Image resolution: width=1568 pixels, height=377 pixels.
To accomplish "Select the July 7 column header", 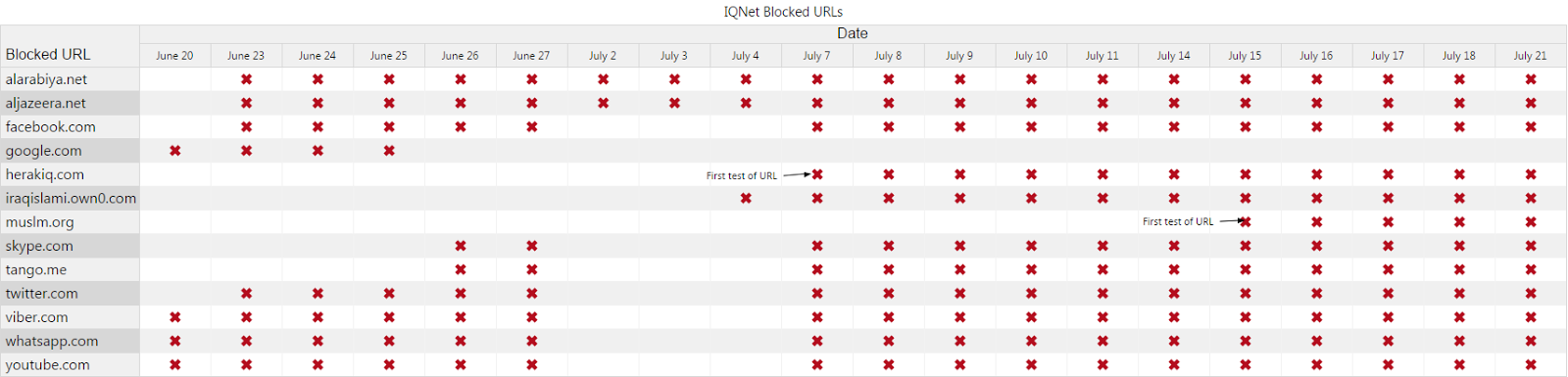I will 816,56.
